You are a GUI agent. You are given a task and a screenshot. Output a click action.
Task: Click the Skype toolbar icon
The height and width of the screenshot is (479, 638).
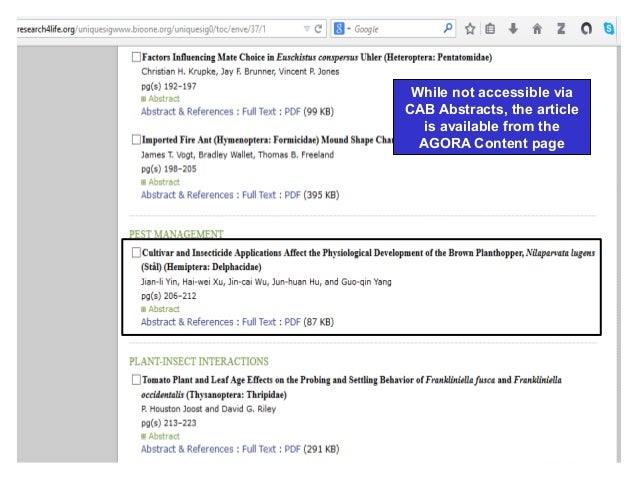tap(609, 28)
